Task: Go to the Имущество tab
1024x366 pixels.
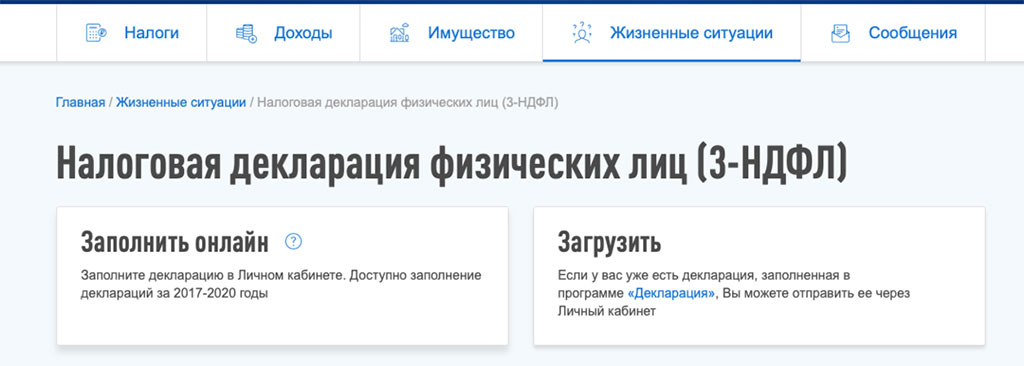Action: tap(451, 33)
